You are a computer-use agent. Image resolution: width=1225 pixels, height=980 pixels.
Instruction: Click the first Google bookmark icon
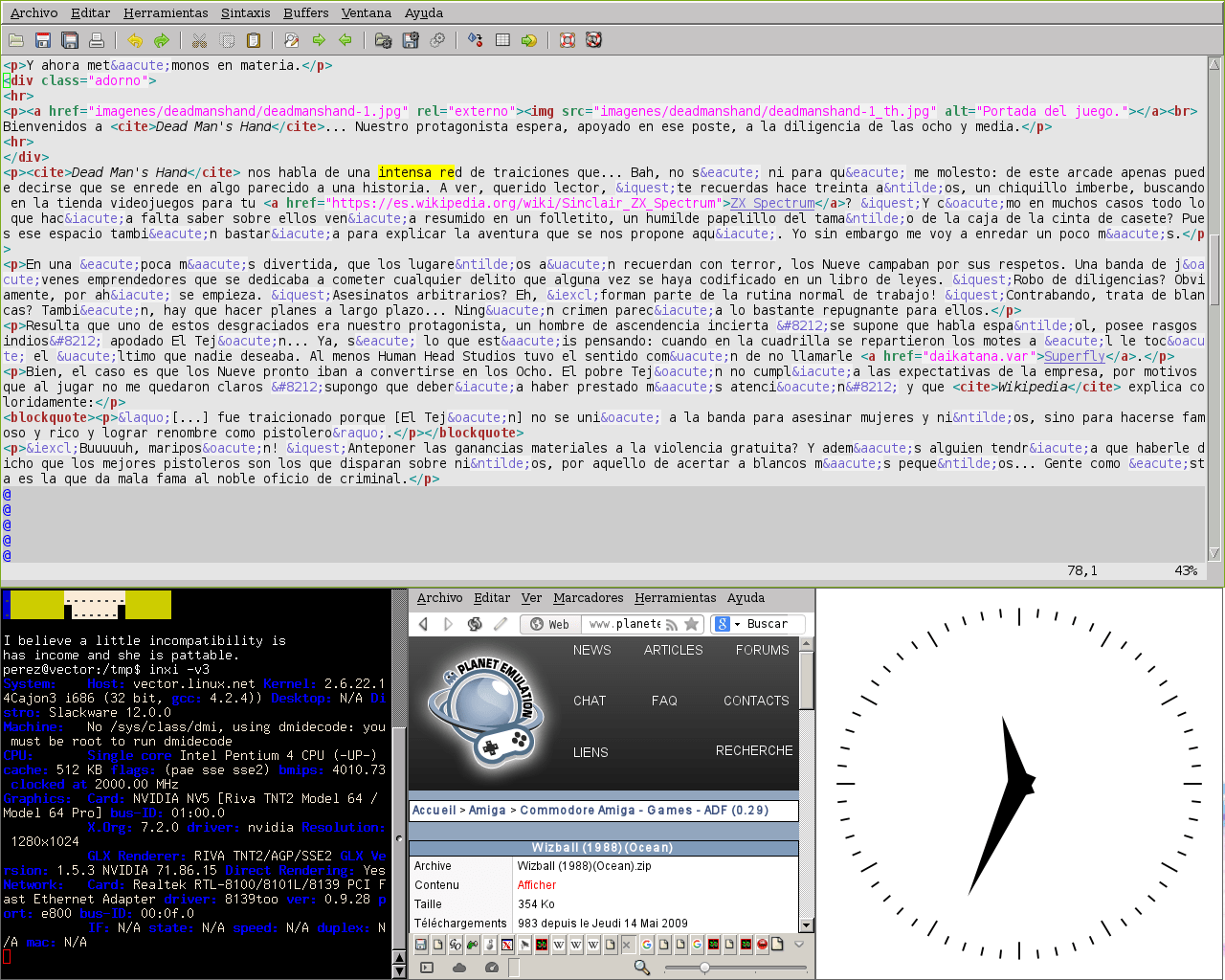tap(647, 945)
